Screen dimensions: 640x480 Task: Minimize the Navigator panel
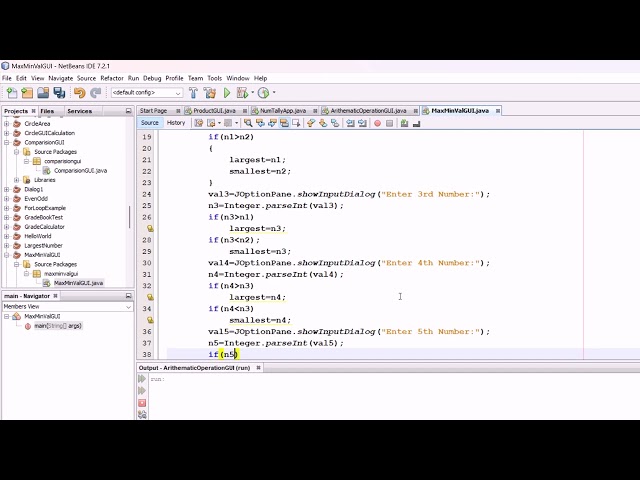[x=129, y=296]
